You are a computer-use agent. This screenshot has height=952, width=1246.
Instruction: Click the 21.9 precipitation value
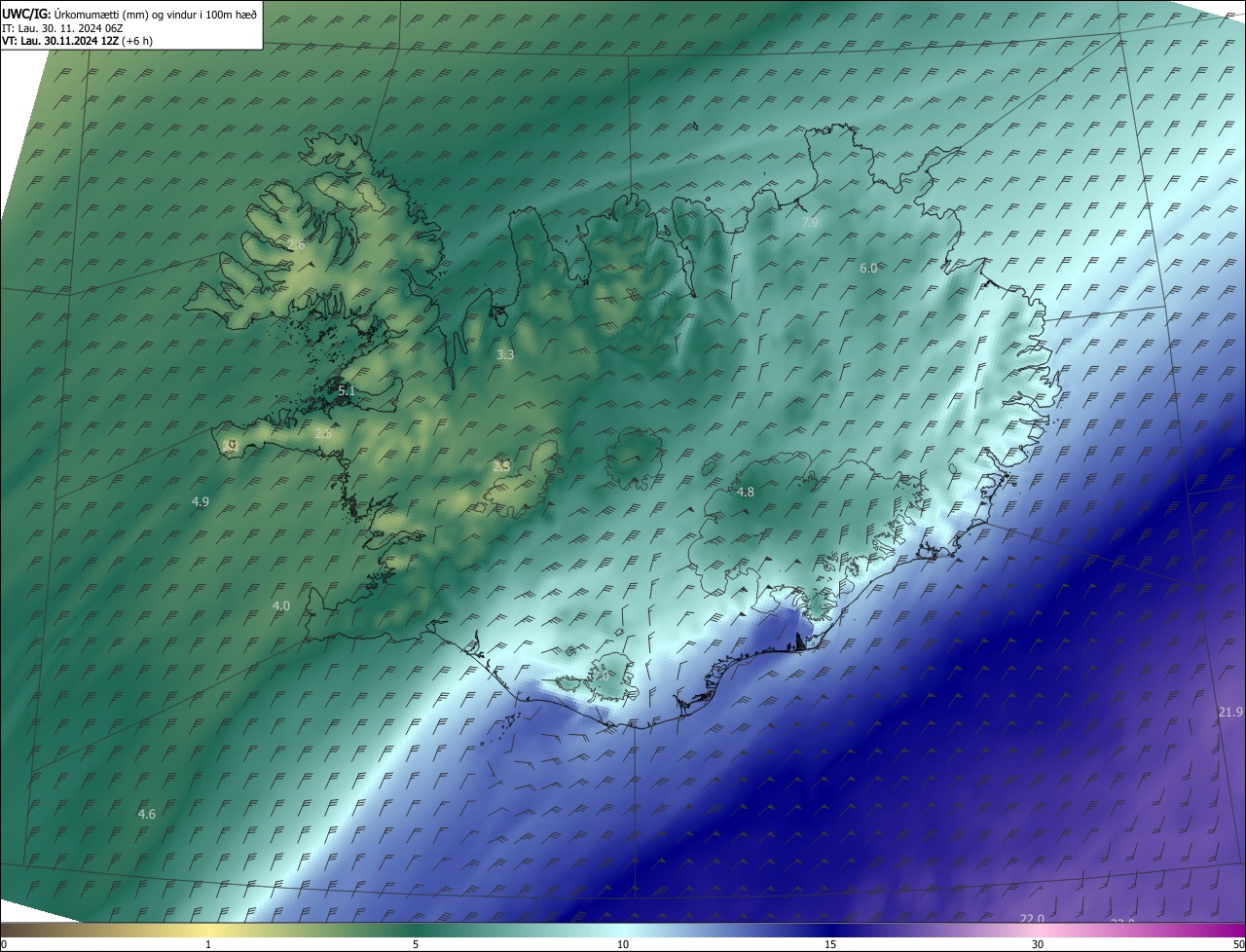coord(1230,713)
